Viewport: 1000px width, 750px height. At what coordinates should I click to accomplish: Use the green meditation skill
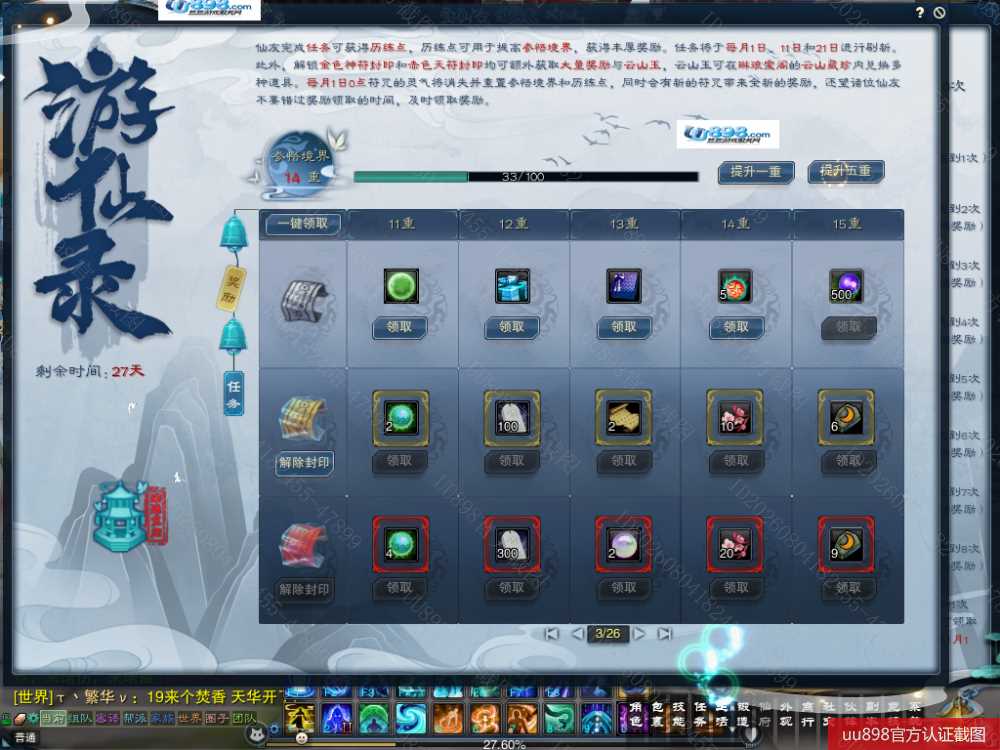tap(374, 719)
